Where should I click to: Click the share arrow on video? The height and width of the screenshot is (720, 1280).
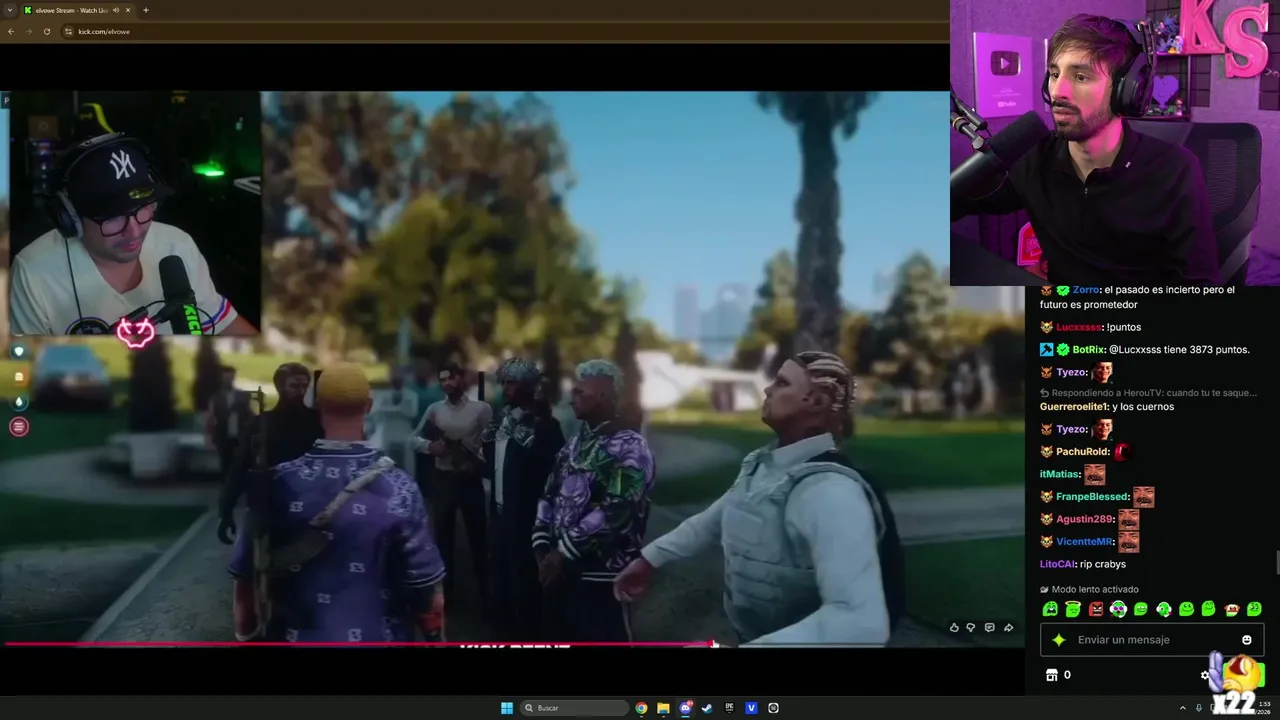(x=1008, y=627)
